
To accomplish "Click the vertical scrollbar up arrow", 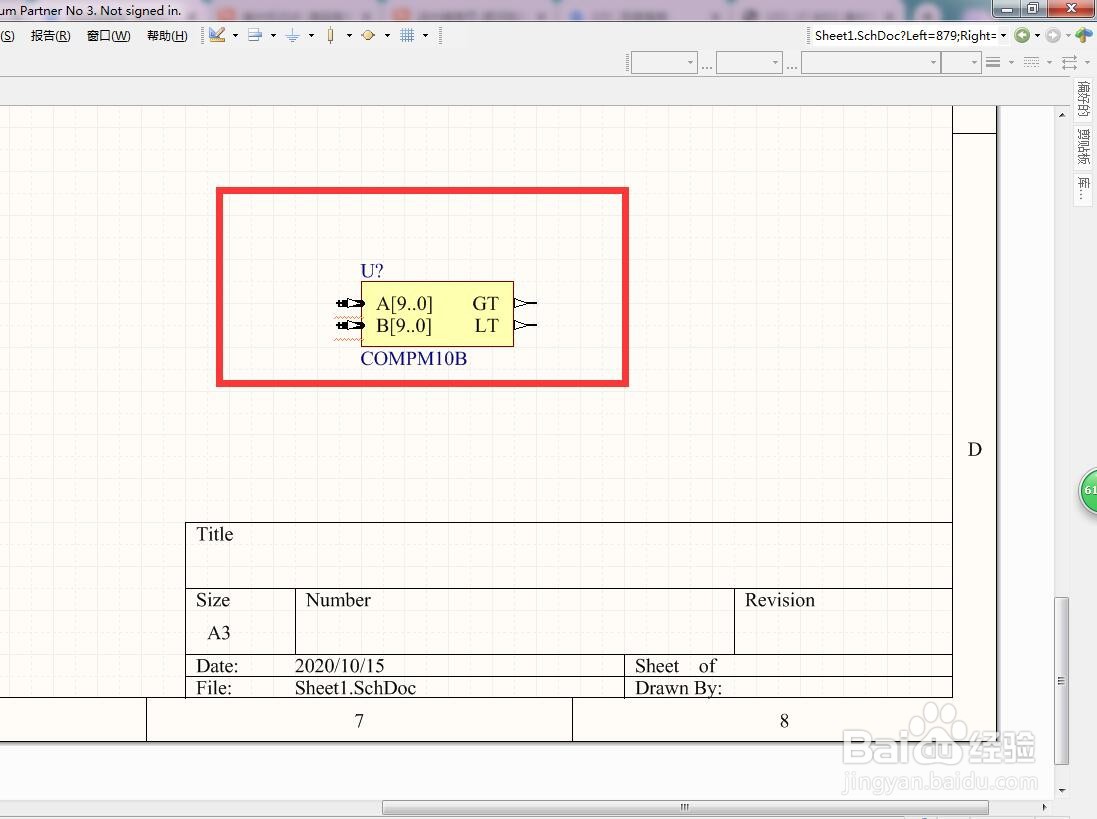I will [x=1062, y=114].
